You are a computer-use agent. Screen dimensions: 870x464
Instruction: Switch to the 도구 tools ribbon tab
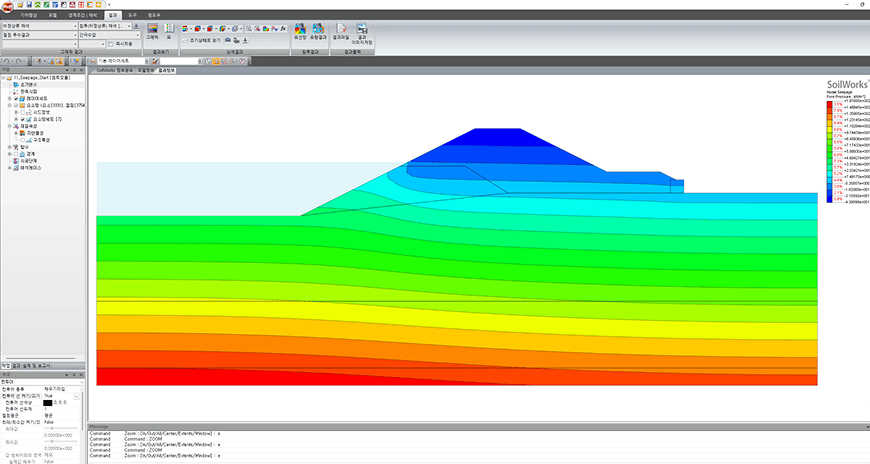[132, 15]
